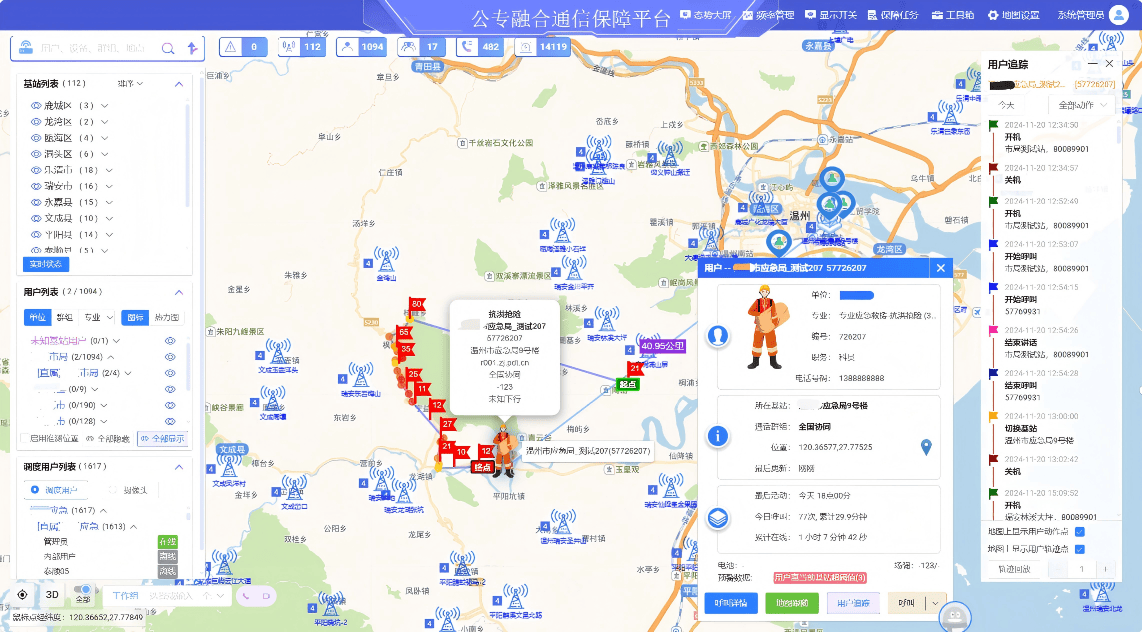
Task: Click the locate crosshair icon at bottom left
Action: tap(23, 594)
